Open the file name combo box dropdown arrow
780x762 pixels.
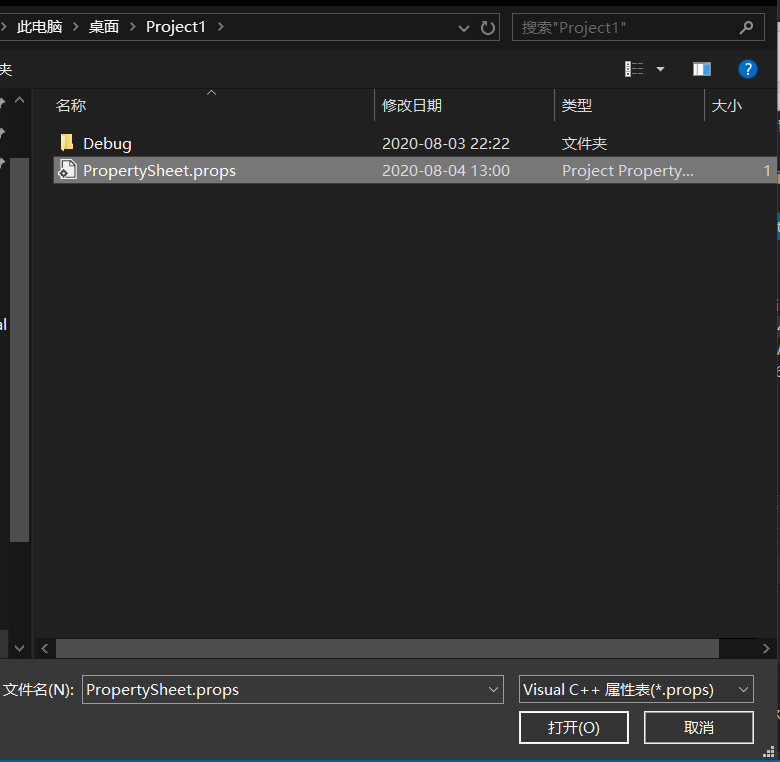point(493,689)
